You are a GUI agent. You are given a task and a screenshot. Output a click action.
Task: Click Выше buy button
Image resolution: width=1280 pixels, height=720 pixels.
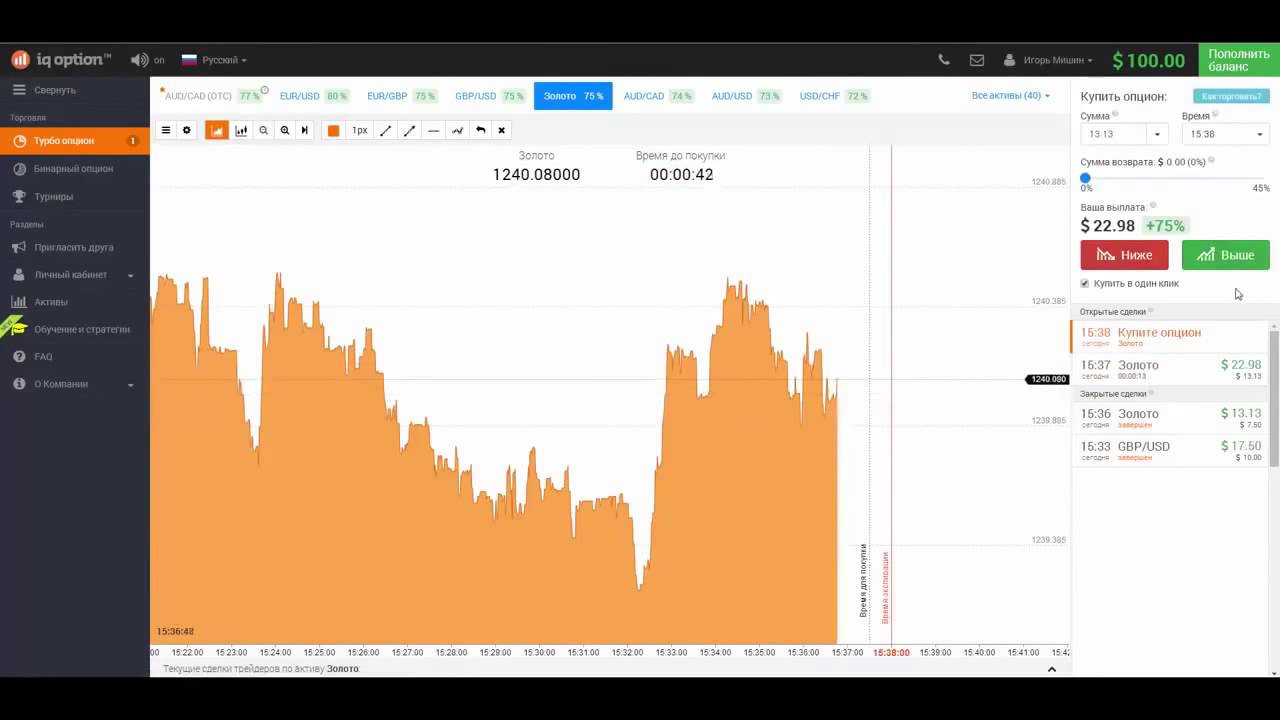pyautogui.click(x=1226, y=255)
